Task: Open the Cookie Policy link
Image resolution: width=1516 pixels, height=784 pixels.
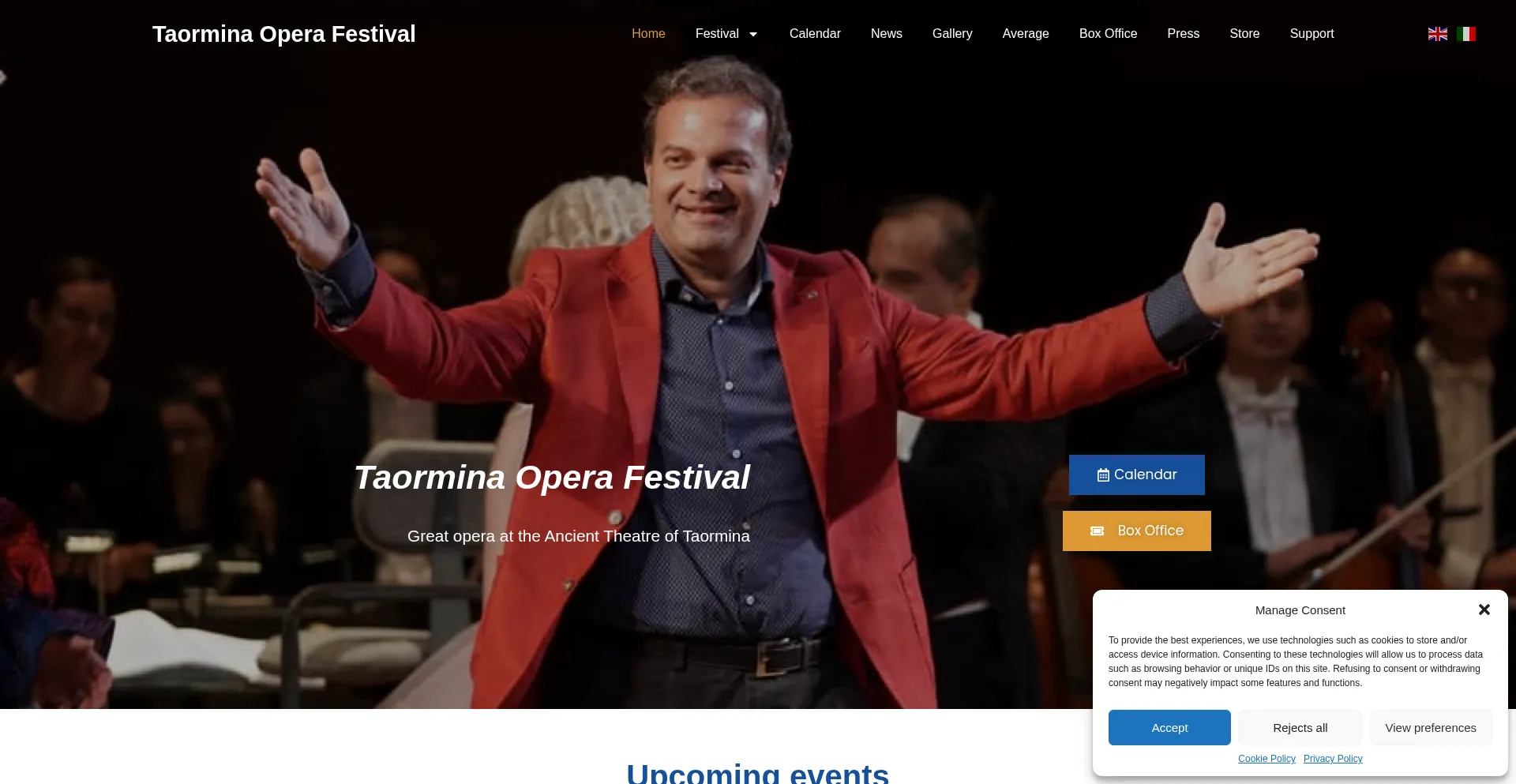Action: tap(1266, 759)
